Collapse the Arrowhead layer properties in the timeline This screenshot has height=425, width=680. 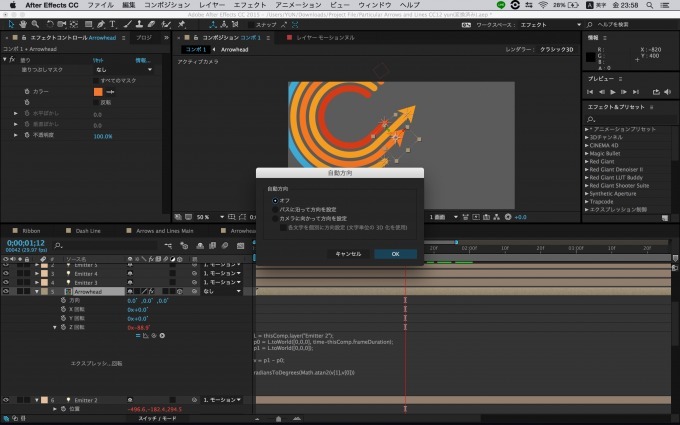[37, 291]
